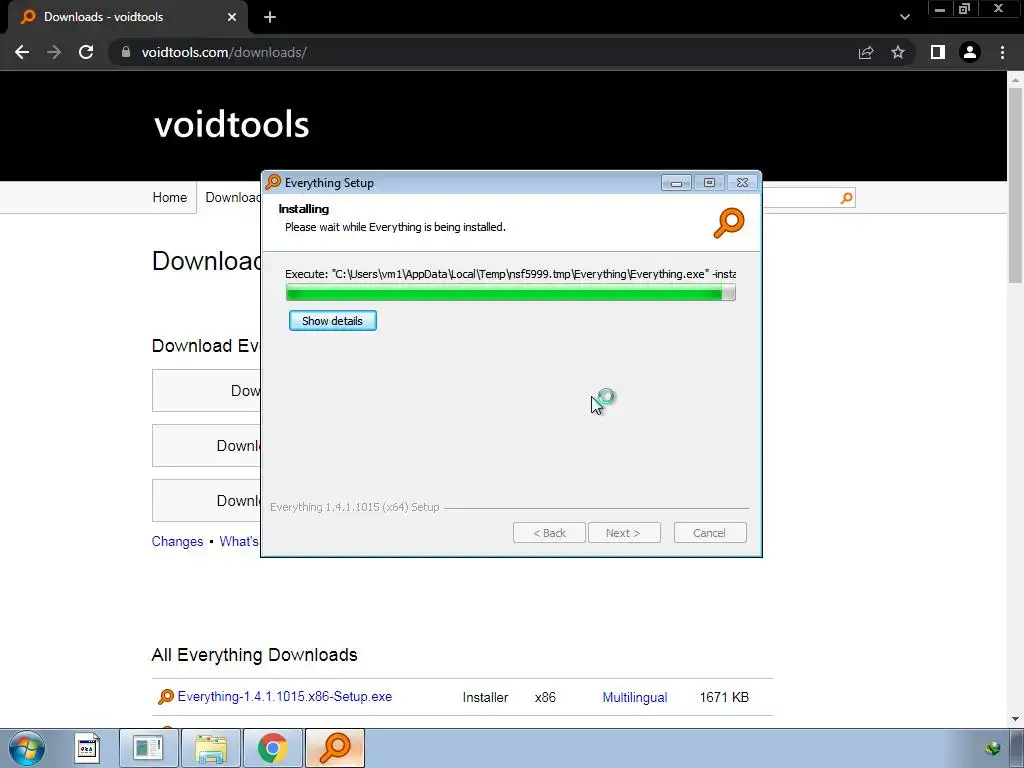Viewport: 1024px width, 768px height.
Task: Click the browser forward arrow
Action: click(x=54, y=52)
